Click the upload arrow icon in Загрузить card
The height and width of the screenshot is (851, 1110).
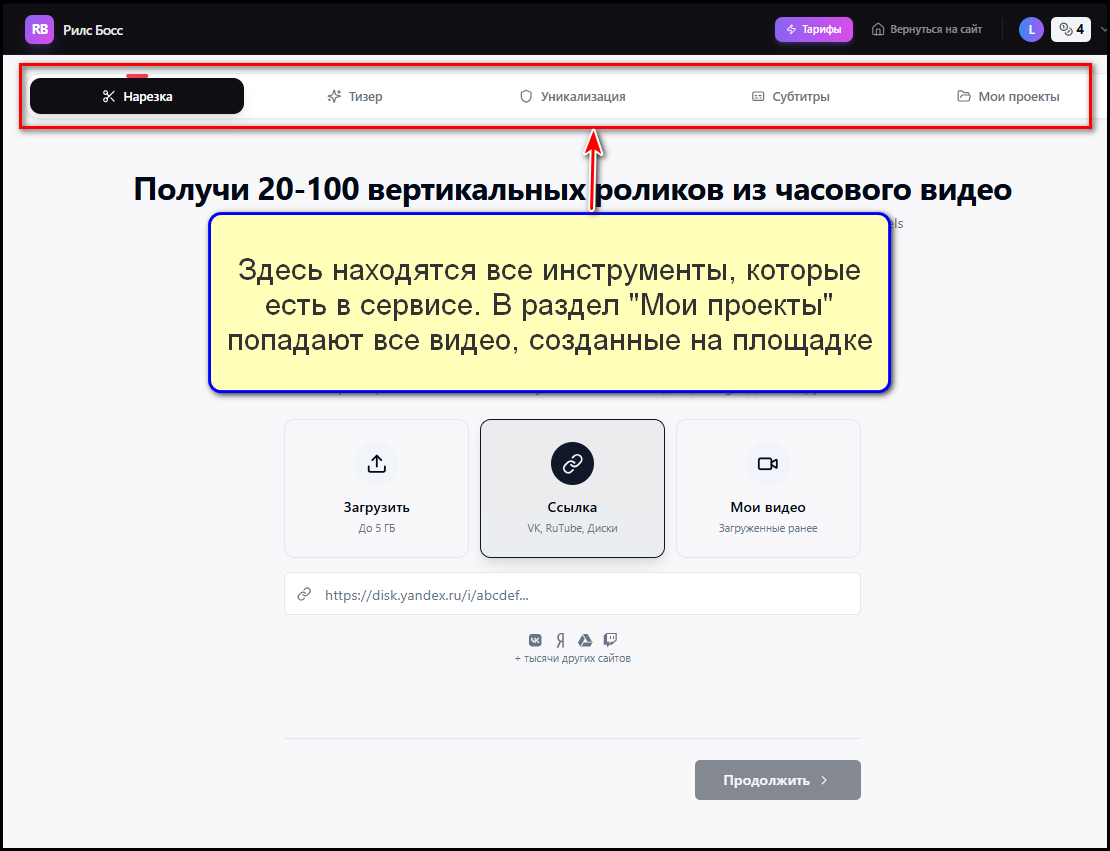tap(376, 464)
